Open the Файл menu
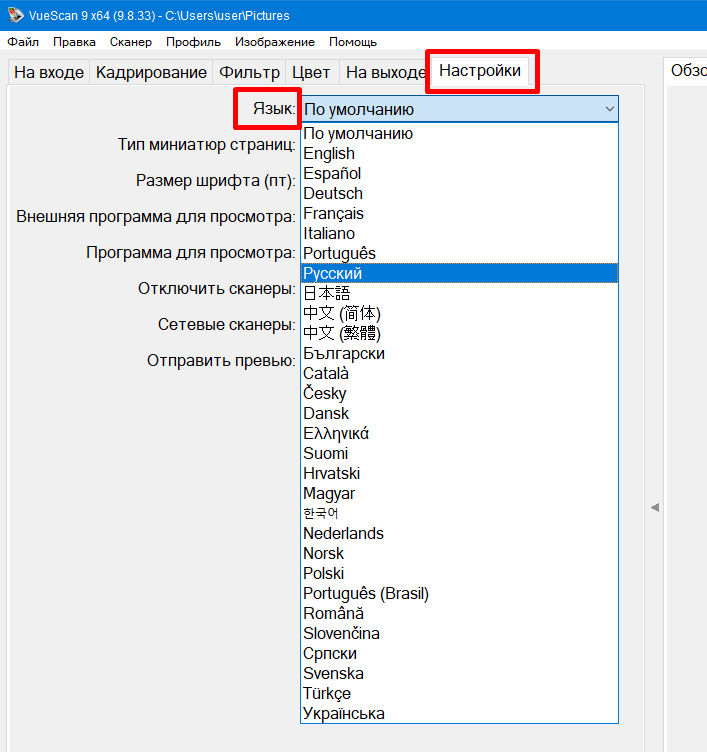The image size is (707, 752). (23, 42)
